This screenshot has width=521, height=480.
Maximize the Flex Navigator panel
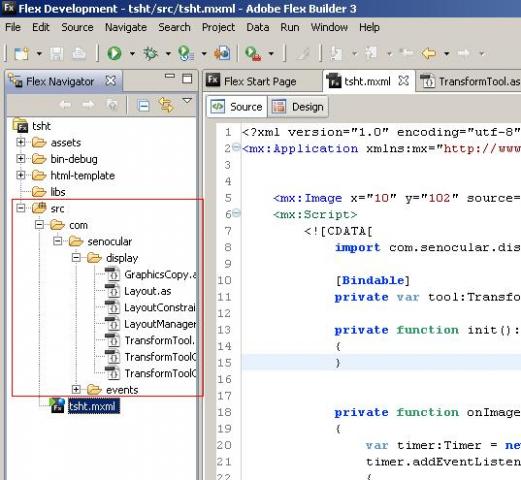(187, 79)
